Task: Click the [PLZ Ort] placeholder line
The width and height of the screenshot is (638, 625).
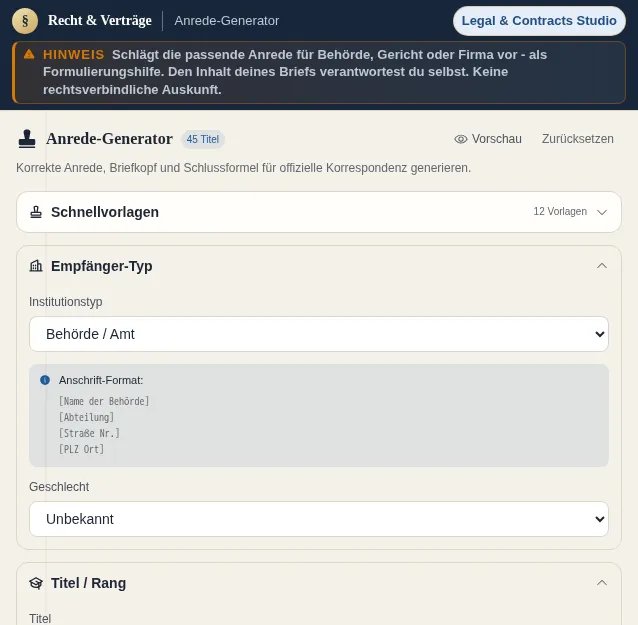Action: click(x=81, y=449)
